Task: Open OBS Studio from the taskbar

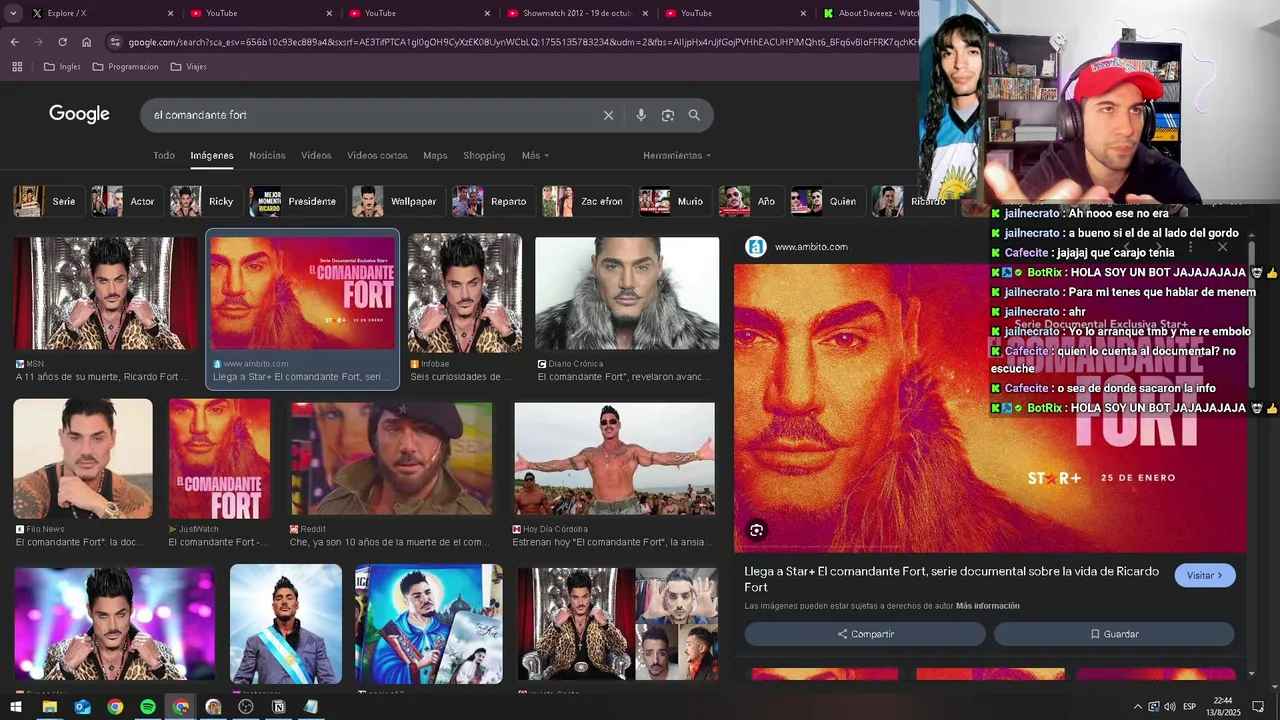Action: (246, 707)
